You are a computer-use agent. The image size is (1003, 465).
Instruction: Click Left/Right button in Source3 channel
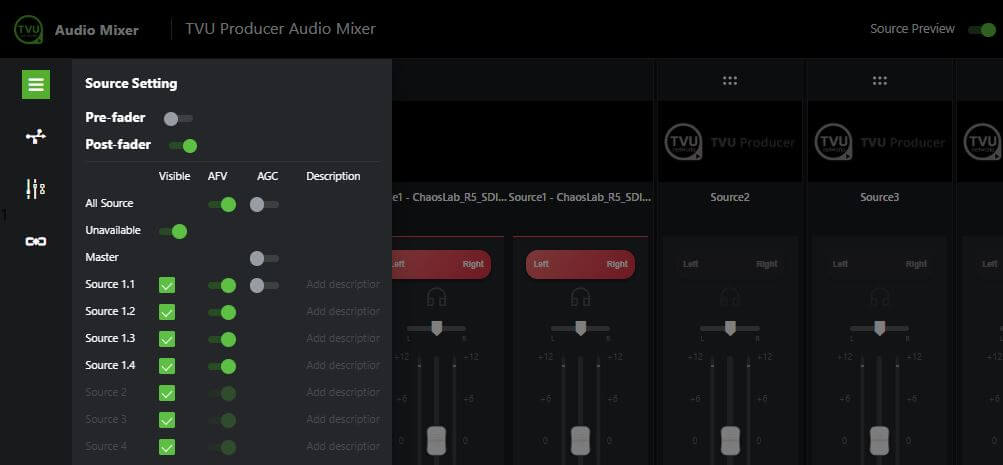(880, 264)
